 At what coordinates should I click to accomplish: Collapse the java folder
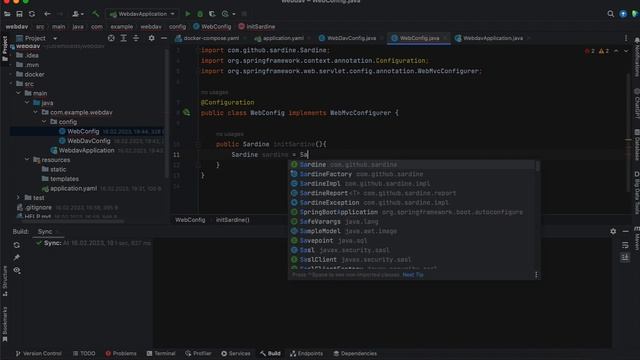click(27, 103)
